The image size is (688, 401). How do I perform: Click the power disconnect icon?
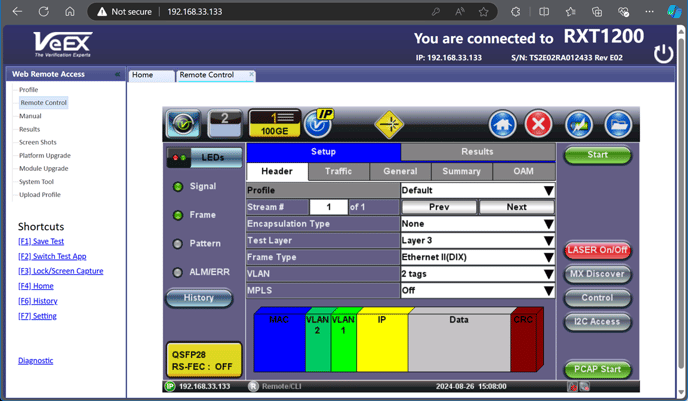click(x=663, y=54)
